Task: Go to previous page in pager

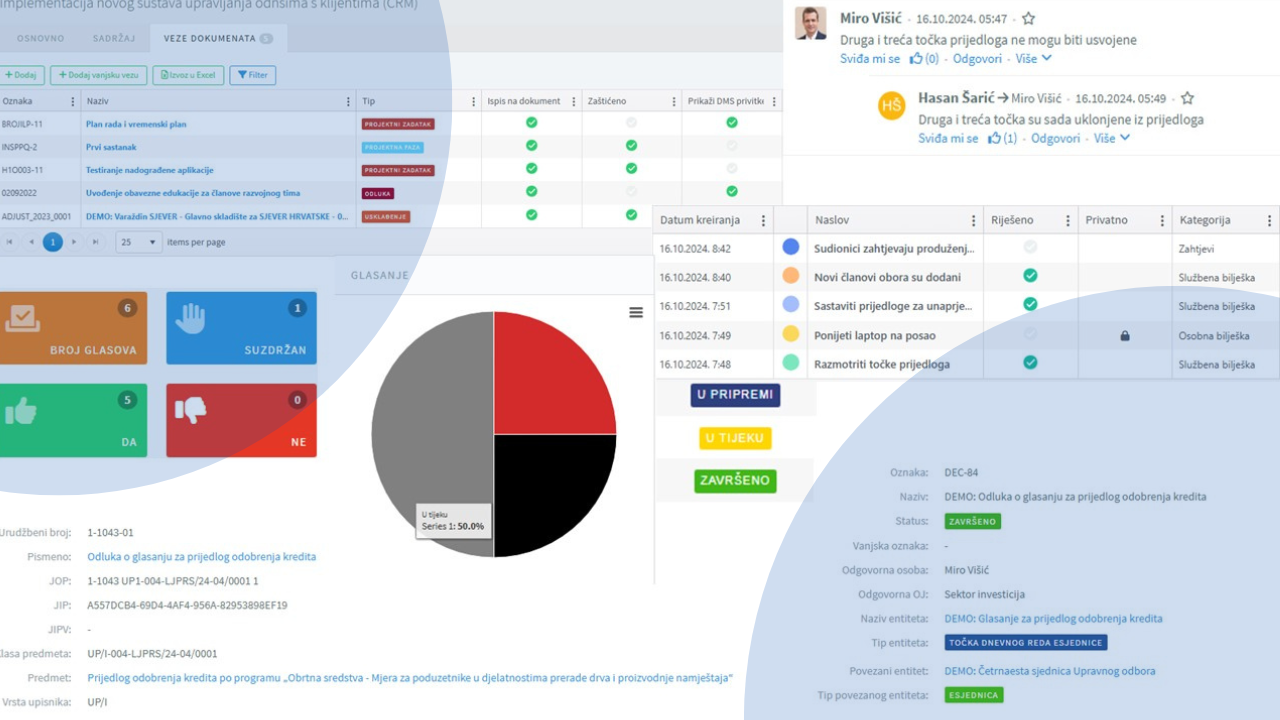Action: pos(31,242)
